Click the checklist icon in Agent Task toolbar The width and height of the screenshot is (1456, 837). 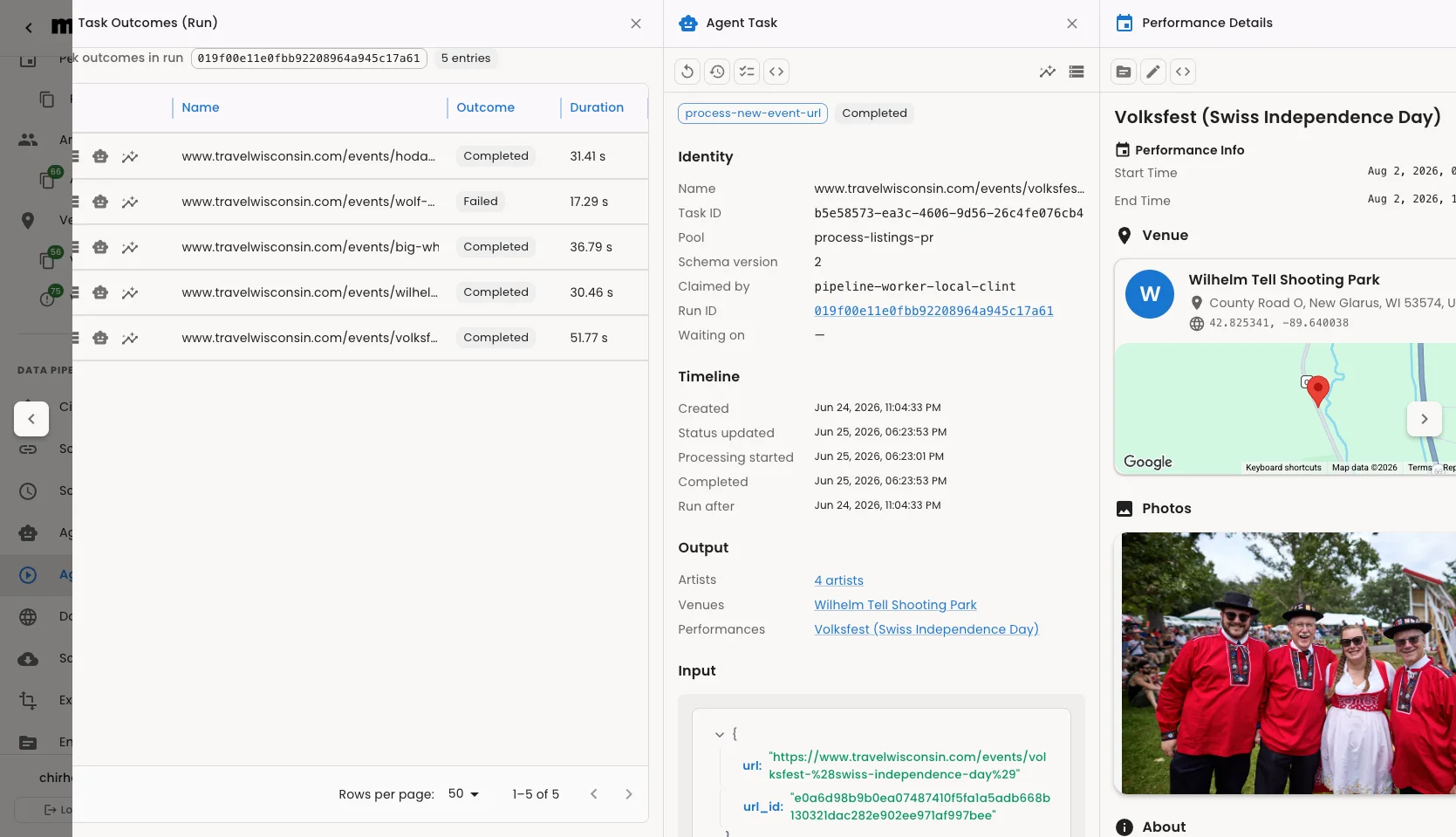click(x=747, y=72)
